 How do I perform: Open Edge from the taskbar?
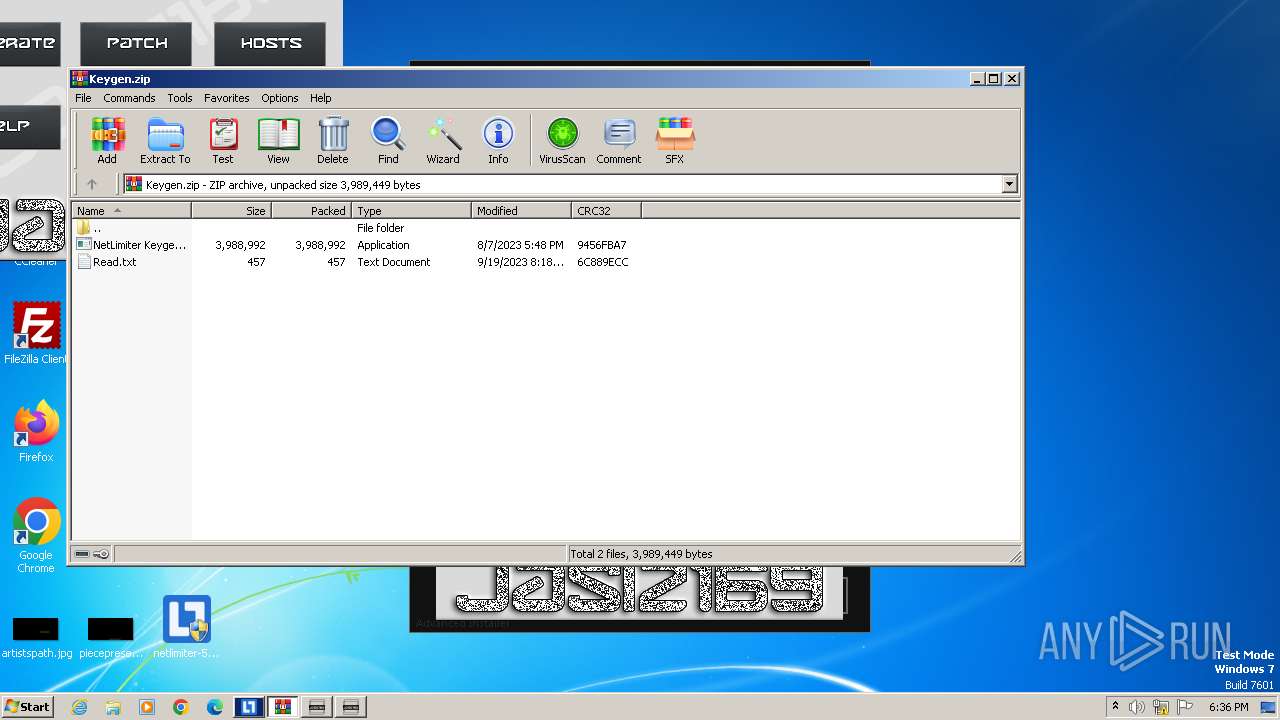215,707
